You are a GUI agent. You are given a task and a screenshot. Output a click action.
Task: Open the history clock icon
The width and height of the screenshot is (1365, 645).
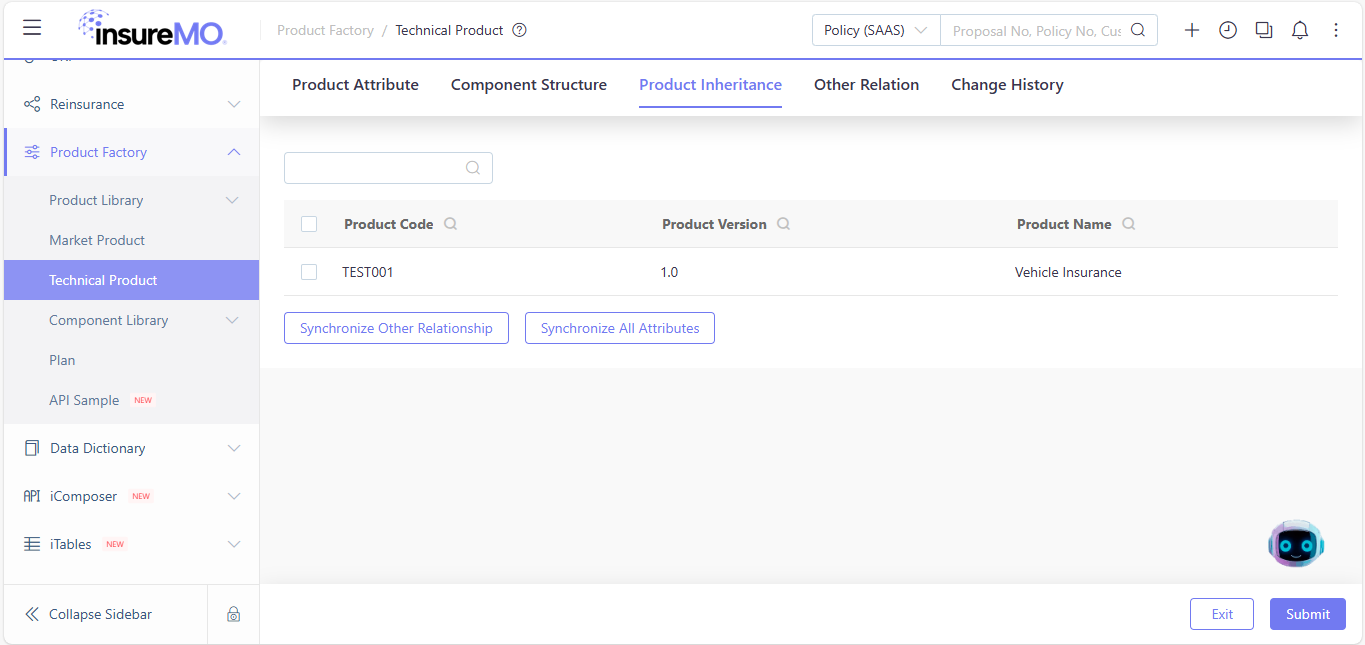tap(1228, 30)
